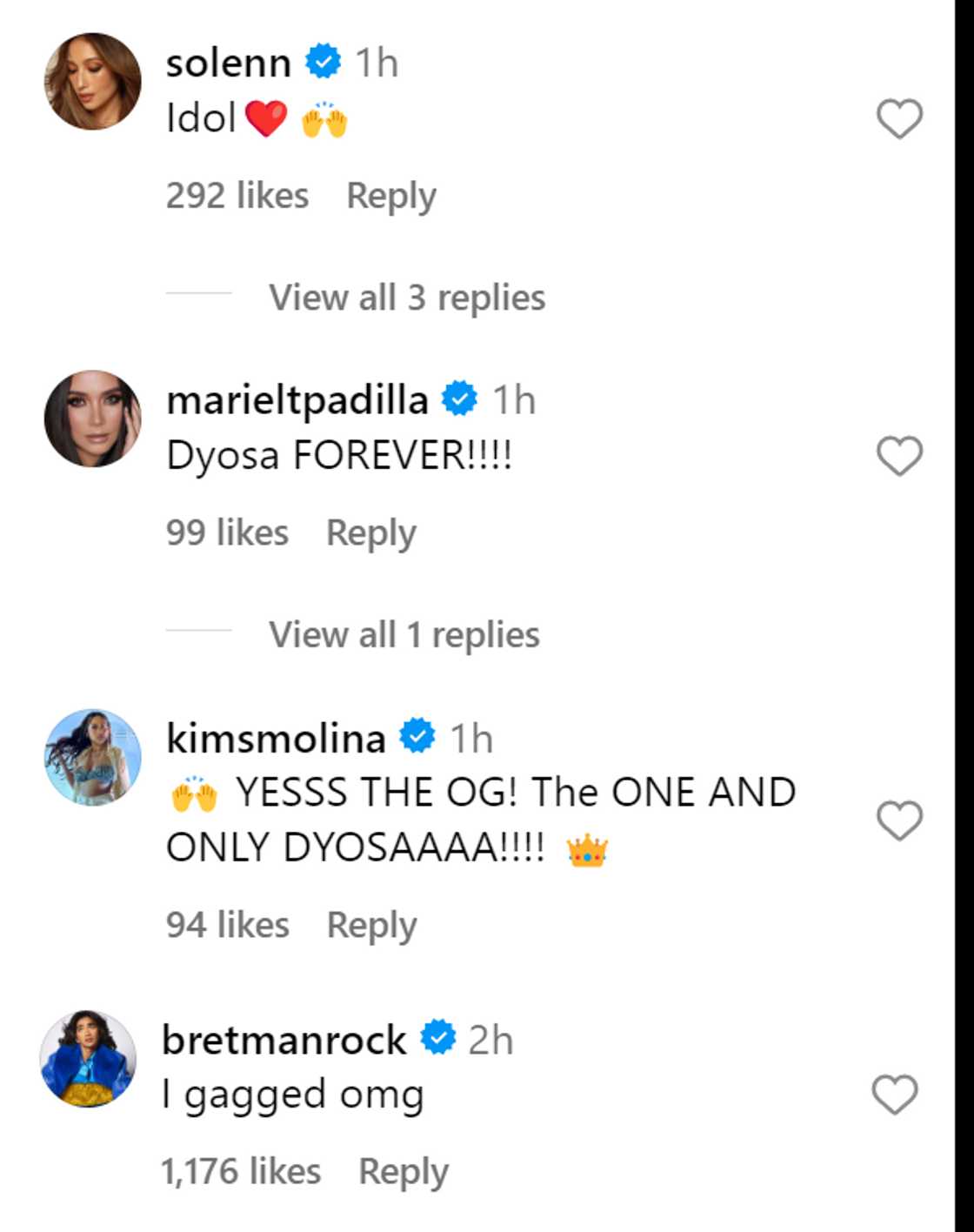View the 292 likes on solenn's comment
Screen dimensions: 974x1232
[237, 196]
